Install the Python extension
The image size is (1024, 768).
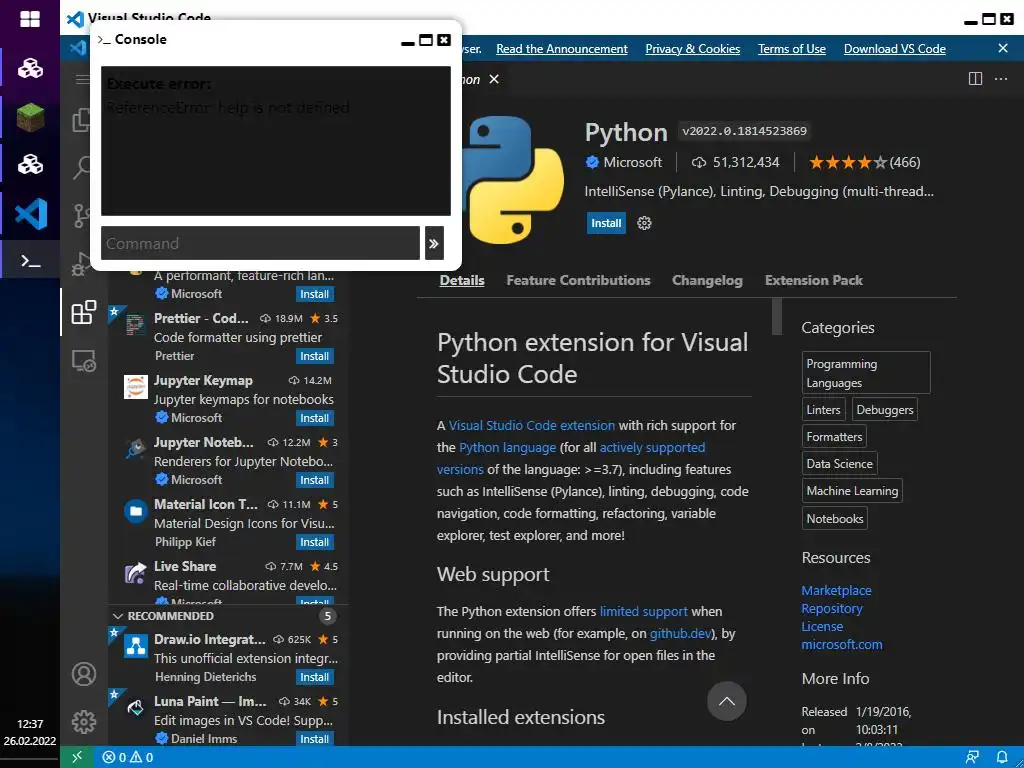coord(606,223)
